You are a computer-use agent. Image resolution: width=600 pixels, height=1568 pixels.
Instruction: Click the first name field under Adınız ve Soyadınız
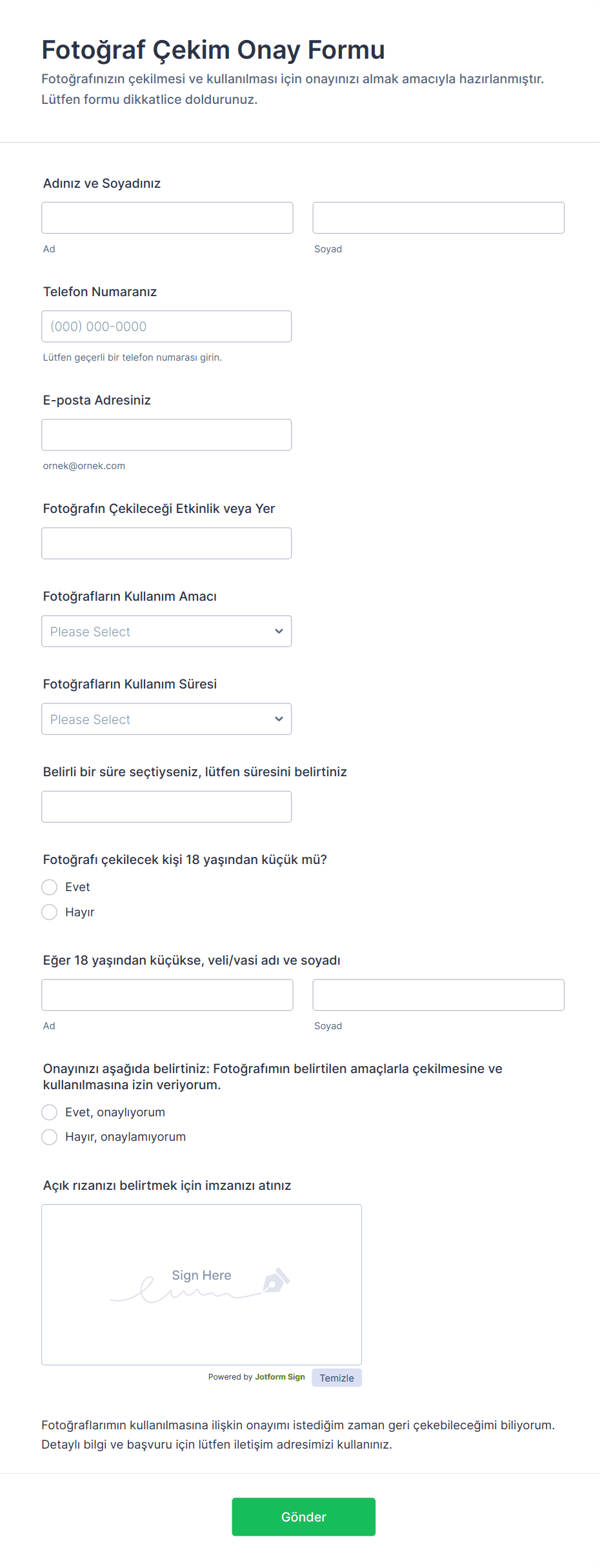167,218
